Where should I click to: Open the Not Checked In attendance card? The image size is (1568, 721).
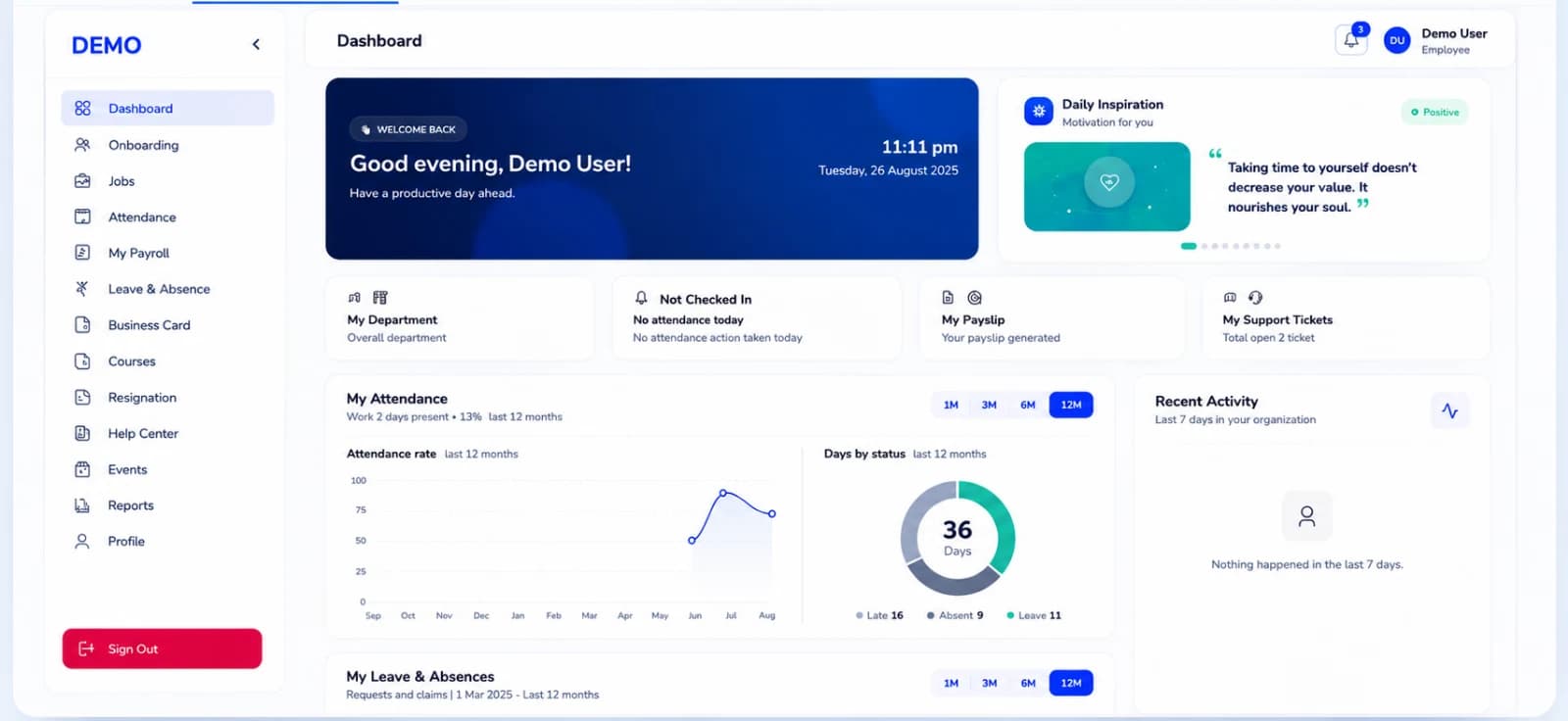pos(757,318)
